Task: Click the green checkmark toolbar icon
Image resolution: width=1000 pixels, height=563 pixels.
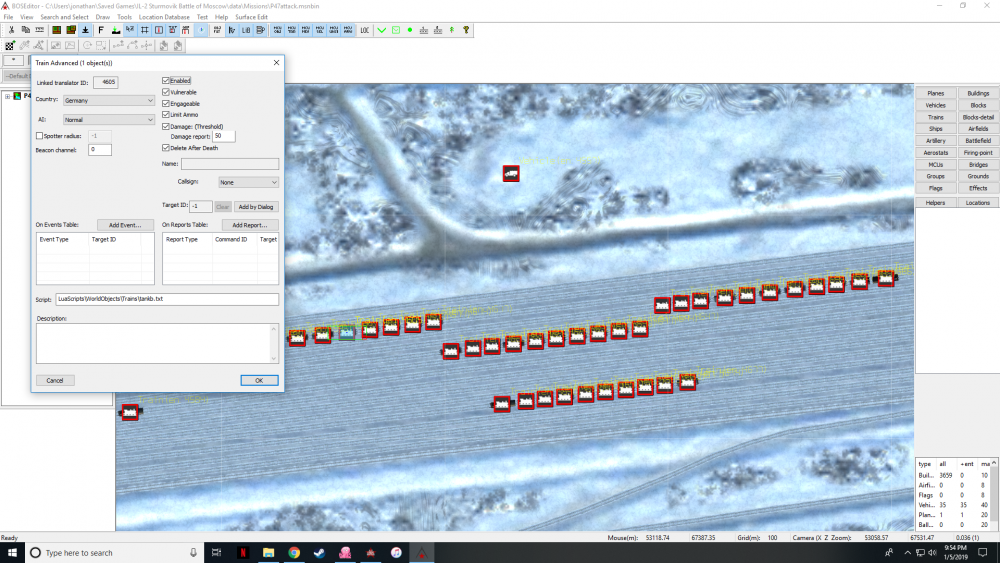Action: [382, 30]
